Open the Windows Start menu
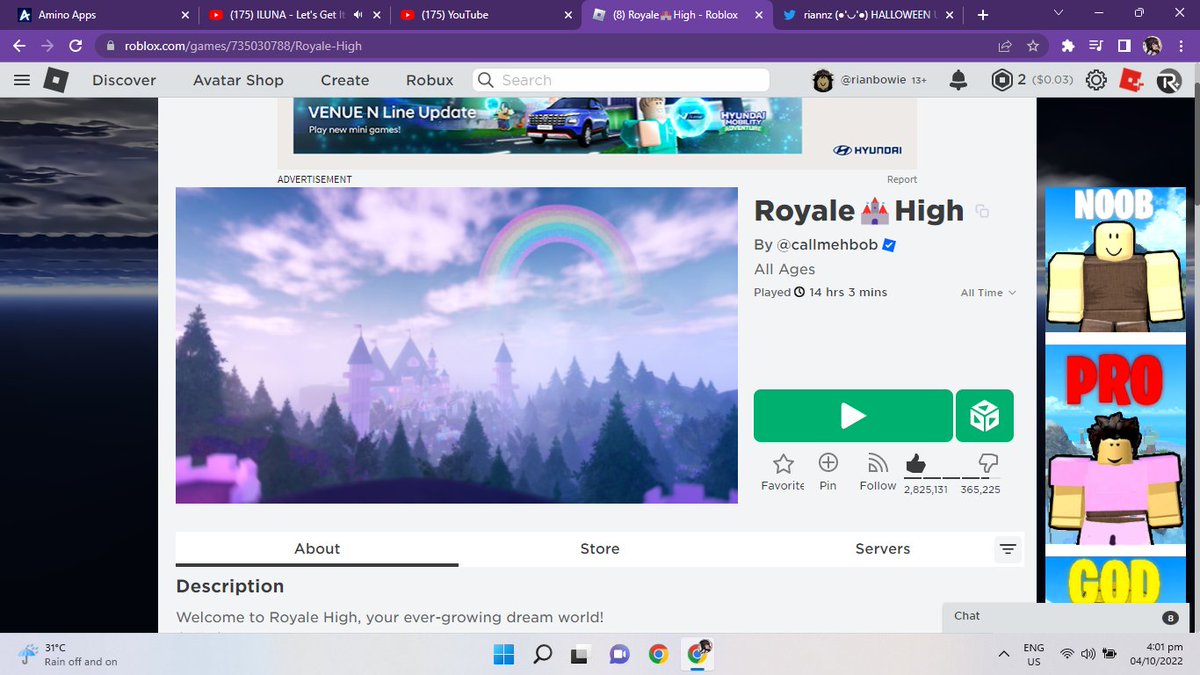Viewport: 1200px width, 675px height. click(x=504, y=655)
